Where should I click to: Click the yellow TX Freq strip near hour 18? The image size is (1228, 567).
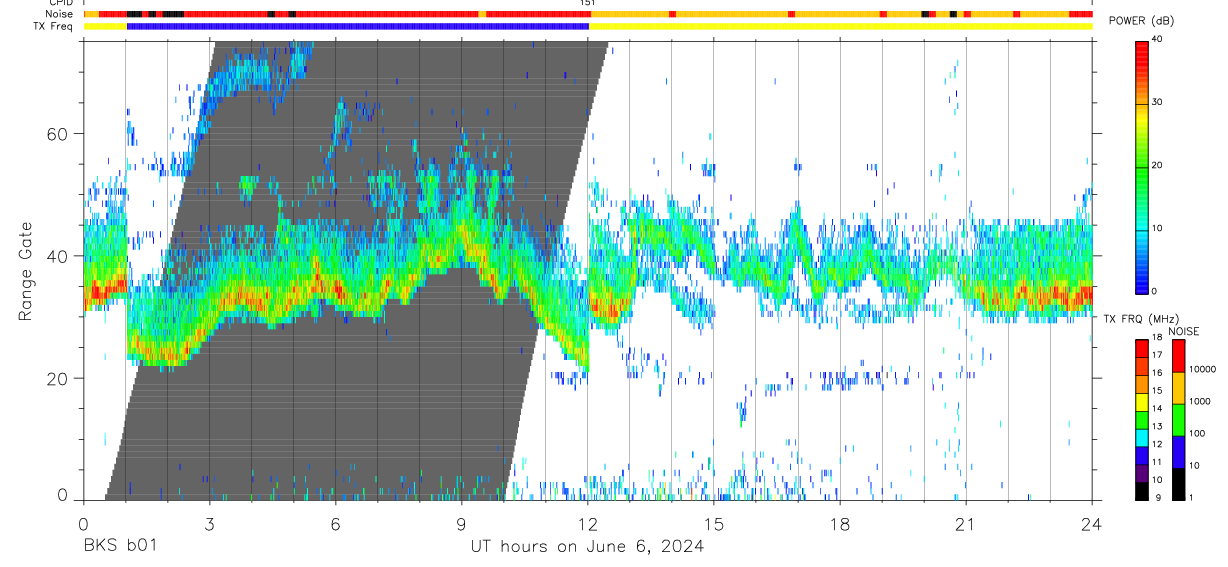coord(840,26)
